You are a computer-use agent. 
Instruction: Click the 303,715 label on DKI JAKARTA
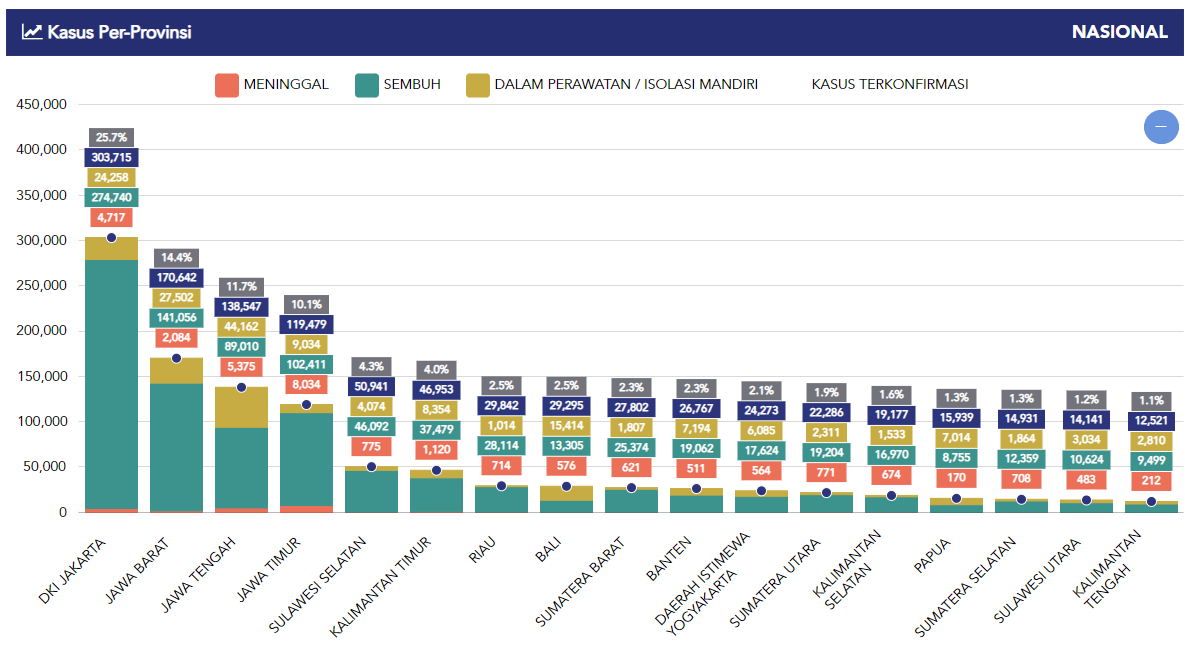[x=112, y=157]
